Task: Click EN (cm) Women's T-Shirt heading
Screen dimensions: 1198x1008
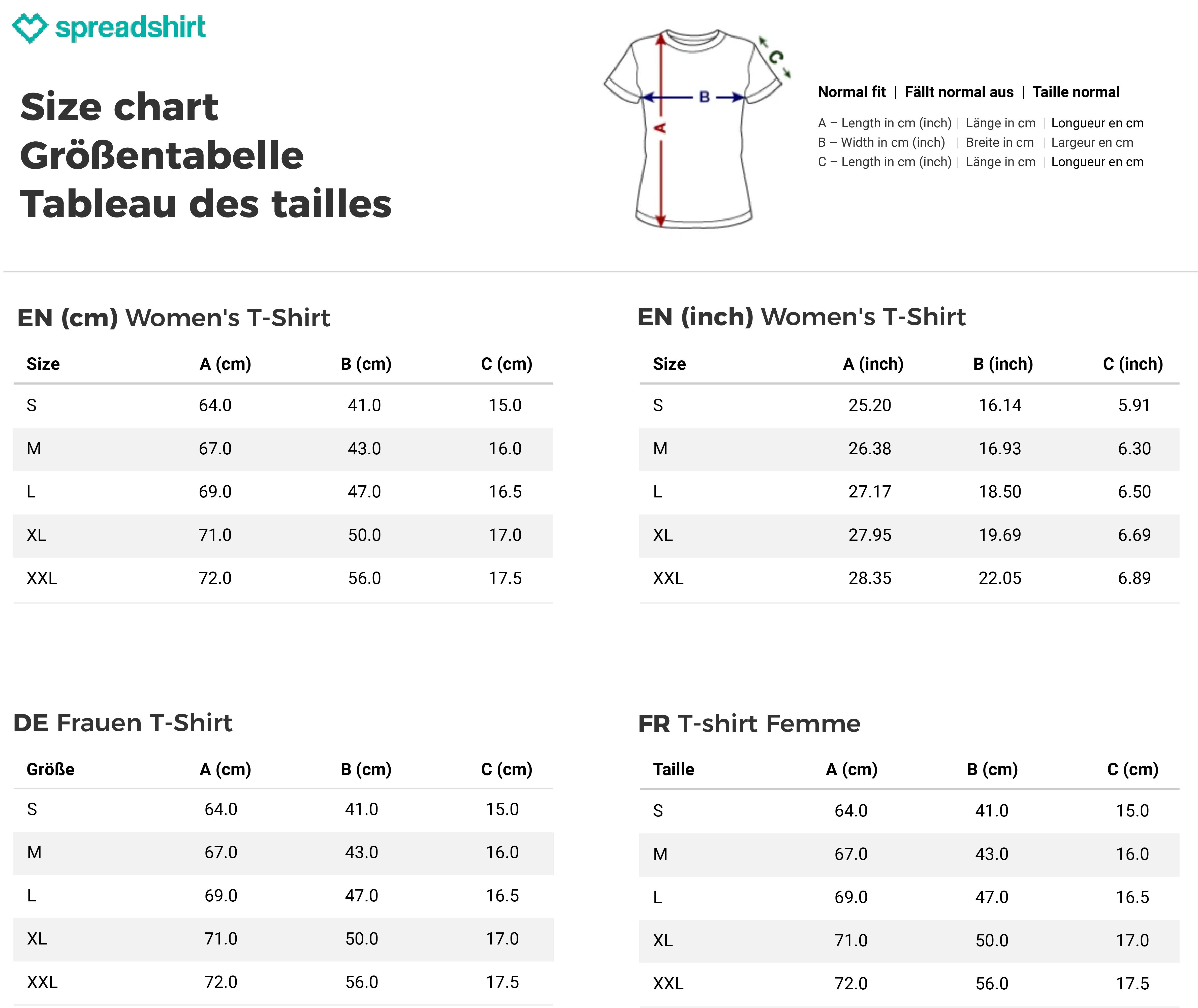Action: coord(174,318)
